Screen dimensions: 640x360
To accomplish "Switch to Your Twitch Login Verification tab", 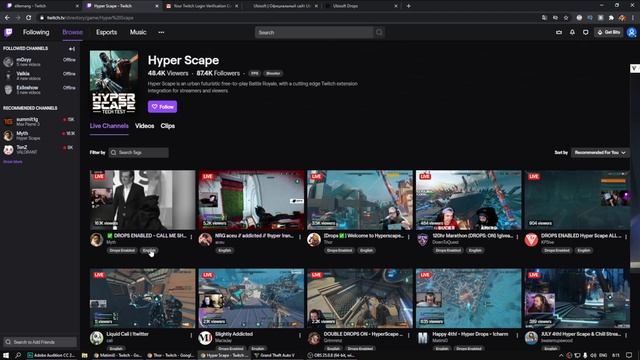I will tap(202, 6).
